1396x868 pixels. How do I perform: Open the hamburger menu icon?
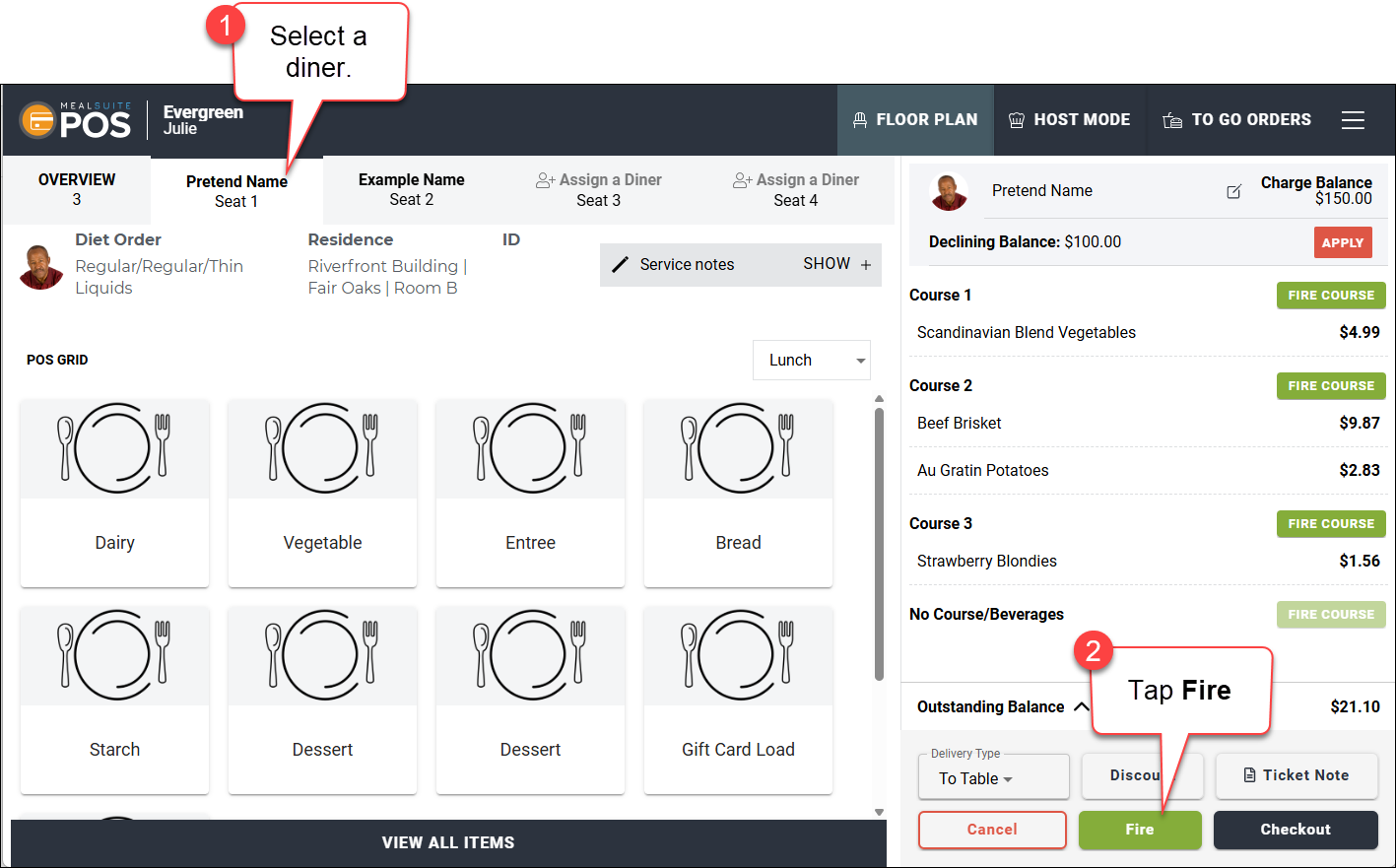coord(1353,120)
